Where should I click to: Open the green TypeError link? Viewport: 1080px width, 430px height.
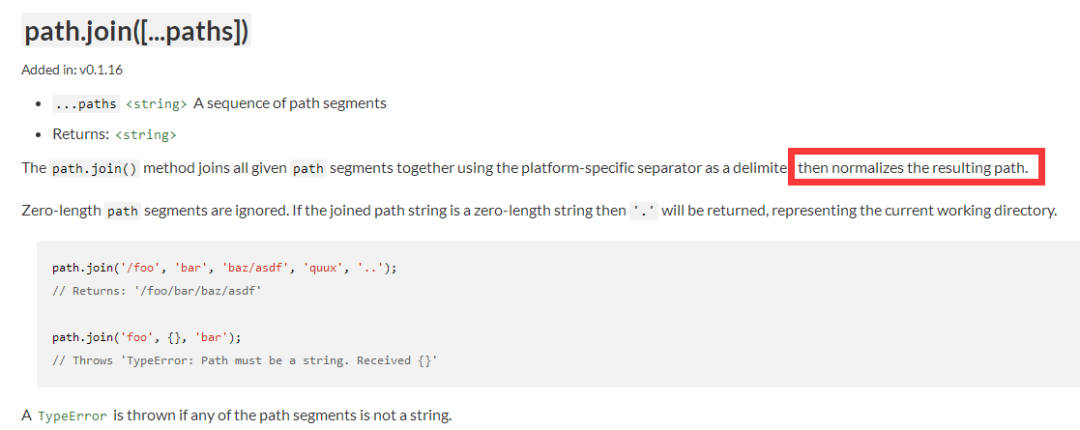point(72,416)
